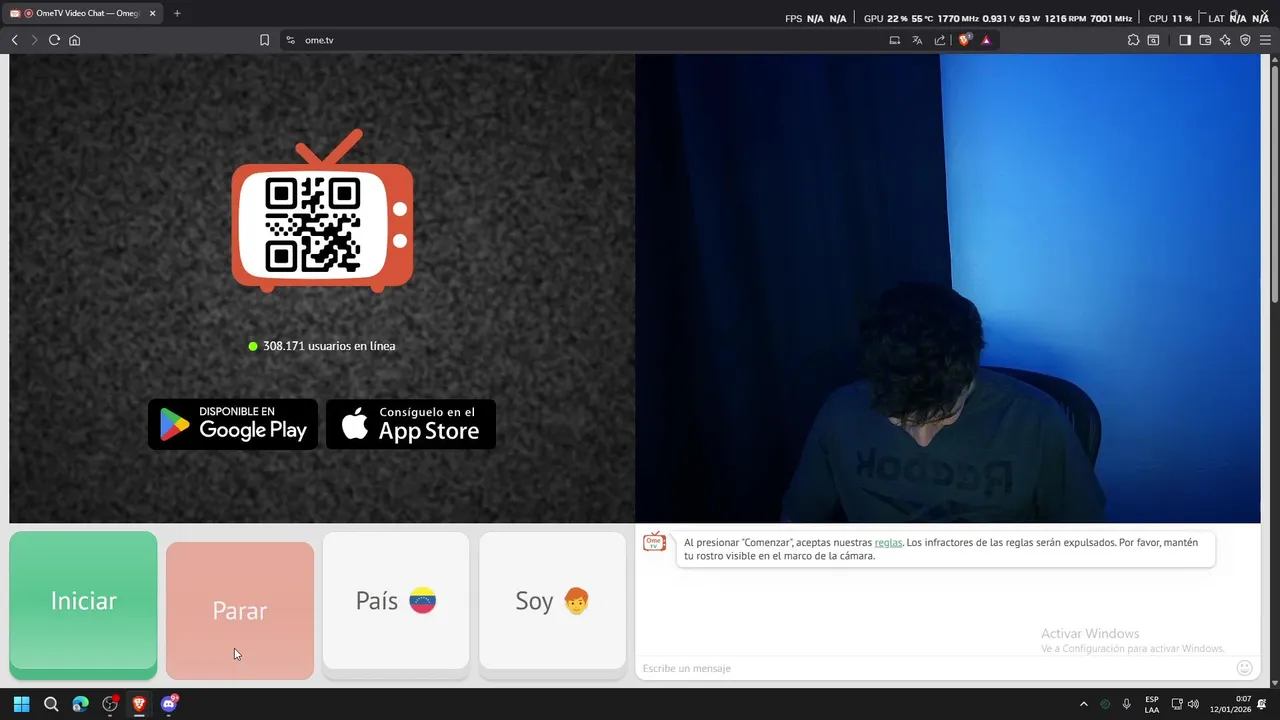Click the App Store download badge
The width and height of the screenshot is (1280, 720).
click(411, 424)
